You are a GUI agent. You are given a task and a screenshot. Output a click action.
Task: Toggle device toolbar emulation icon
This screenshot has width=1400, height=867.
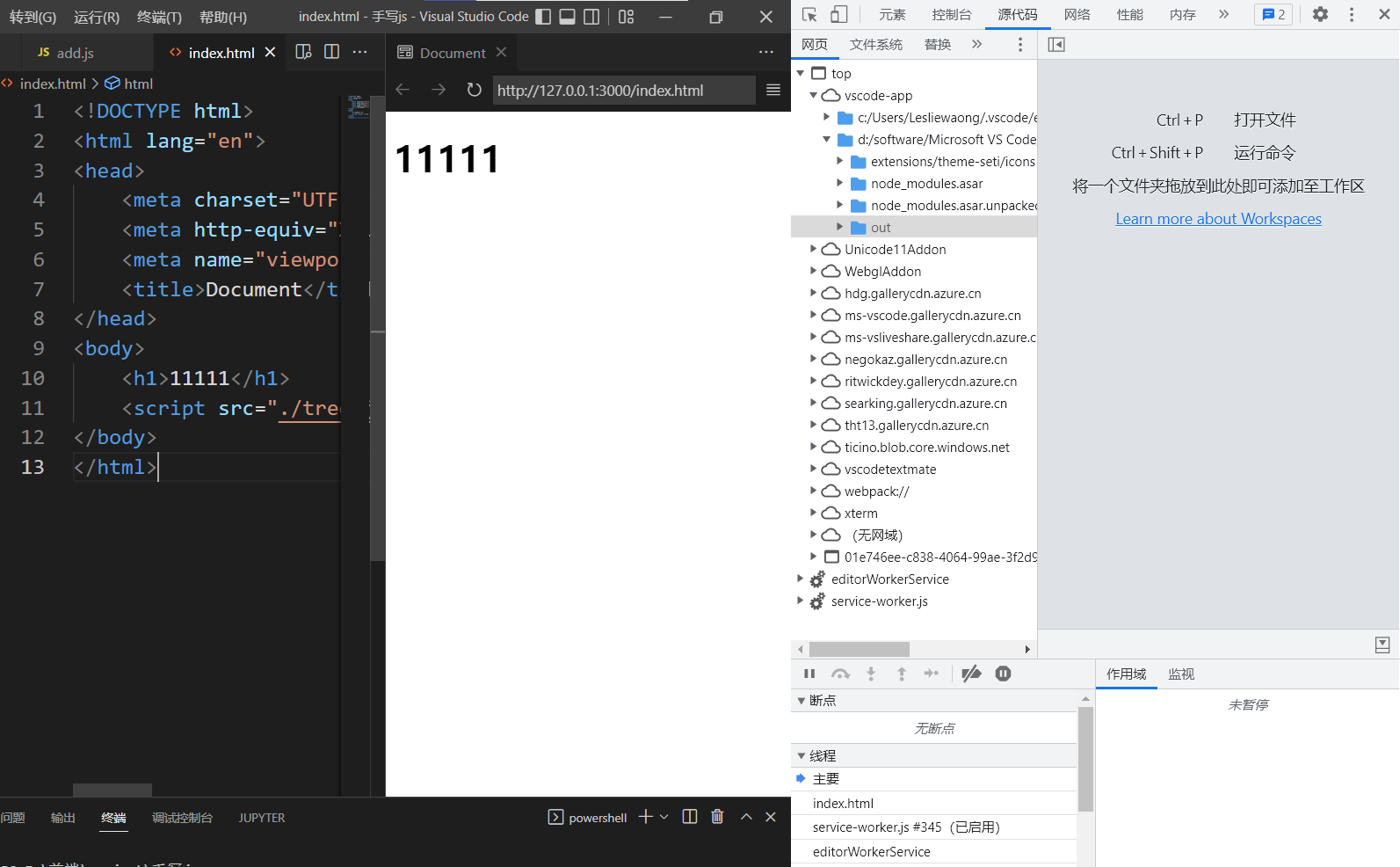838,14
